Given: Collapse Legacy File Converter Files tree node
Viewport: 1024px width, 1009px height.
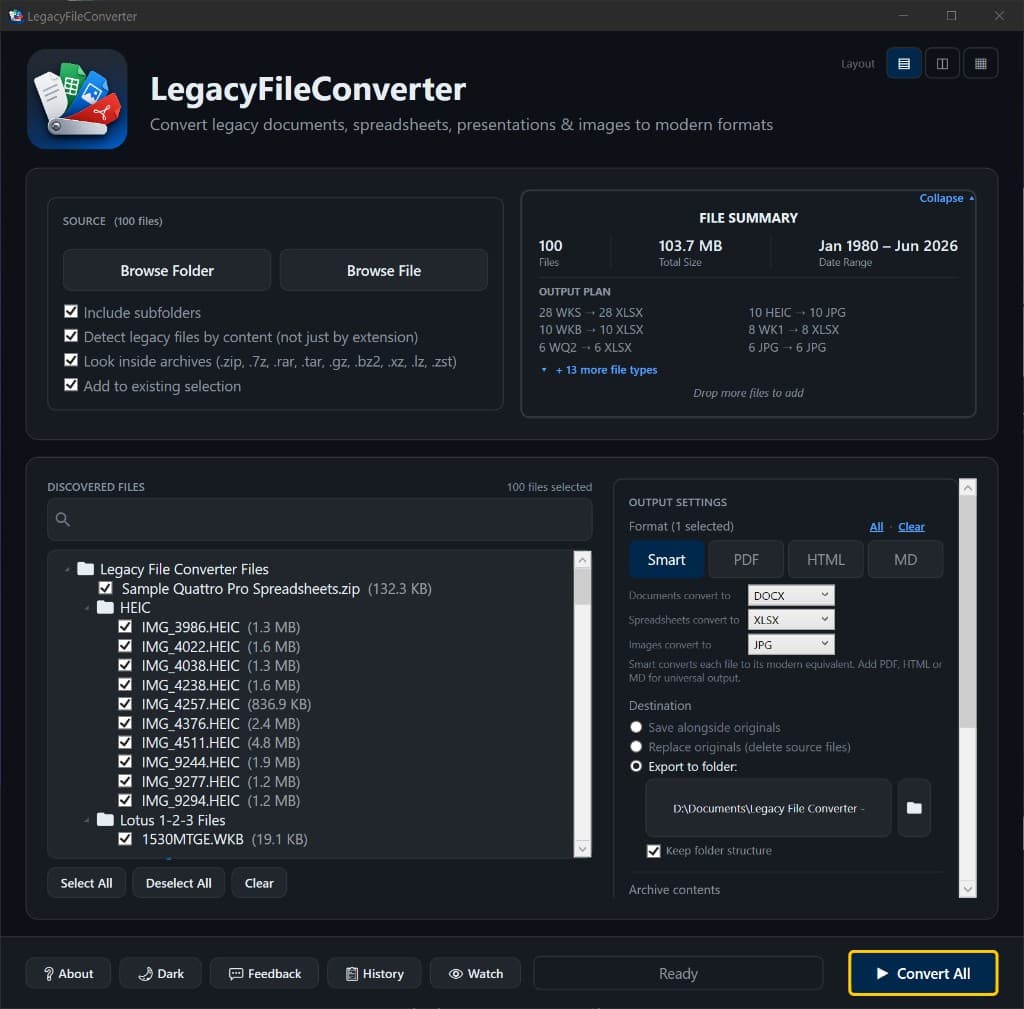Looking at the screenshot, I should (67, 569).
